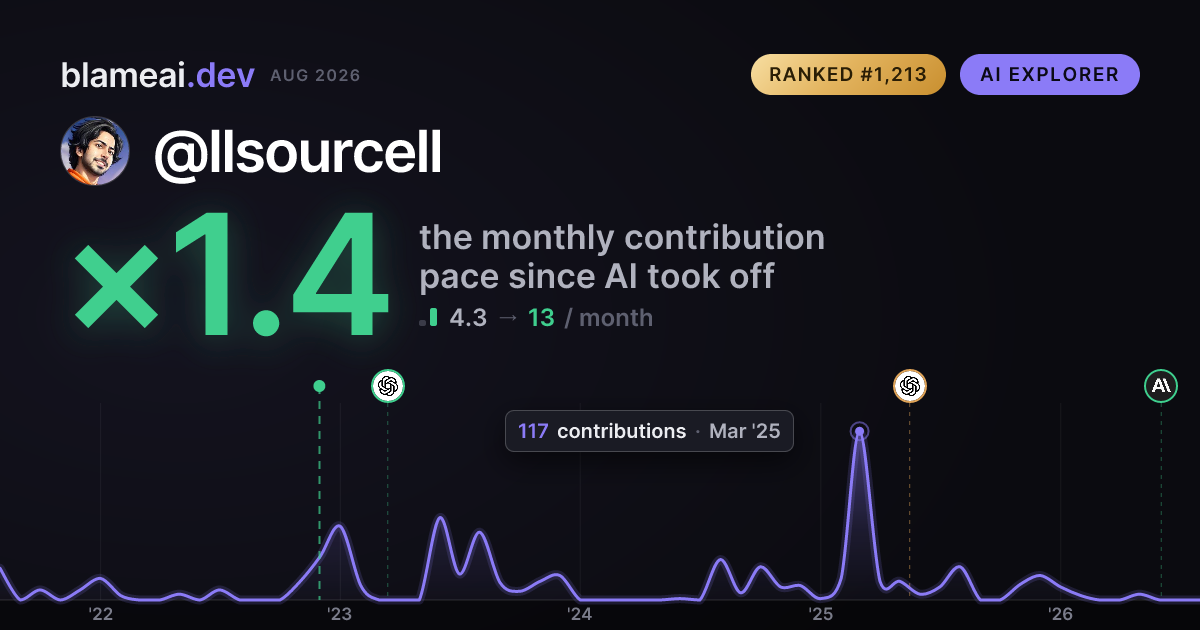The width and height of the screenshot is (1200, 630).
Task: Click the green dot above the dashed line
Action: [319, 386]
